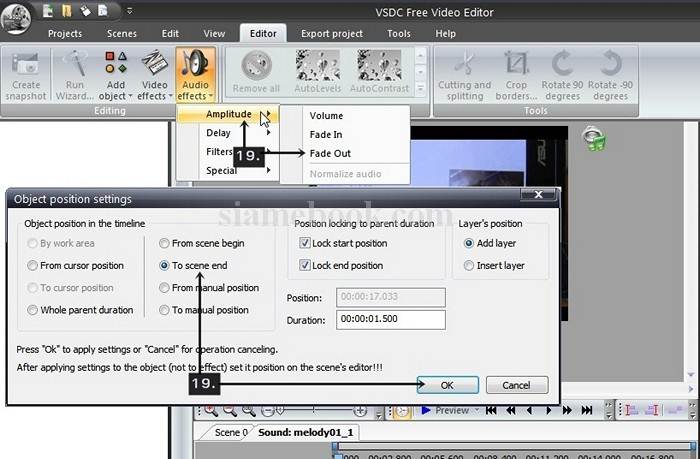
Task: Rotate 90 degrees clockwise
Action: point(562,76)
